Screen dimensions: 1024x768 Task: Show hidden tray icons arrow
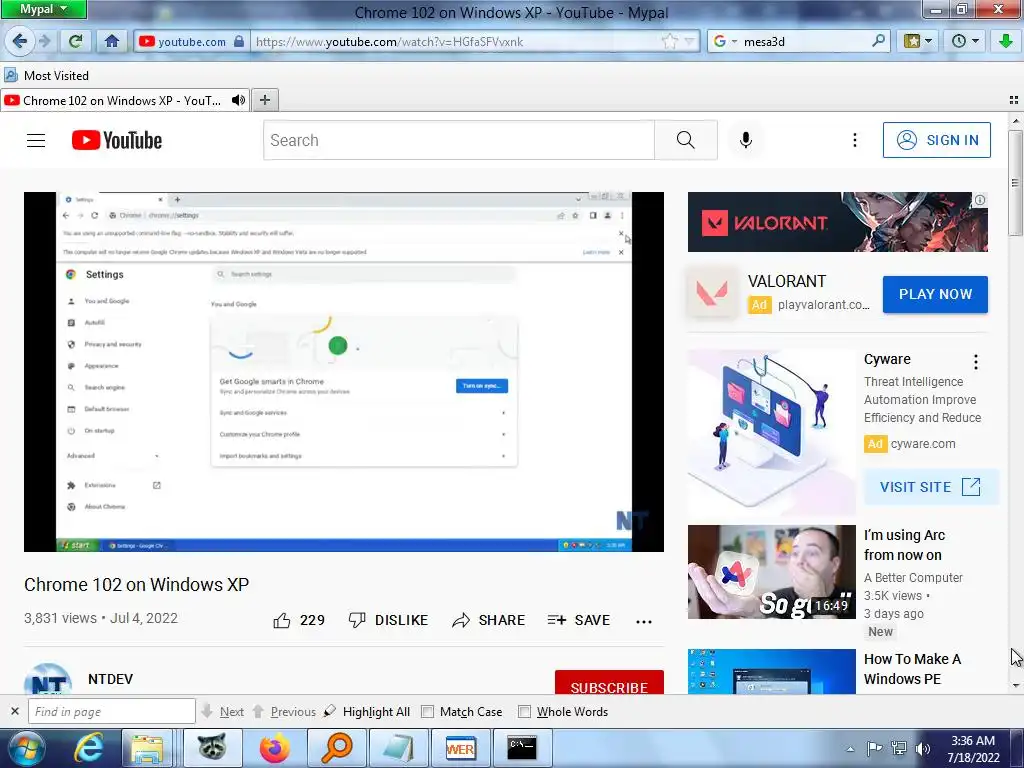point(850,749)
